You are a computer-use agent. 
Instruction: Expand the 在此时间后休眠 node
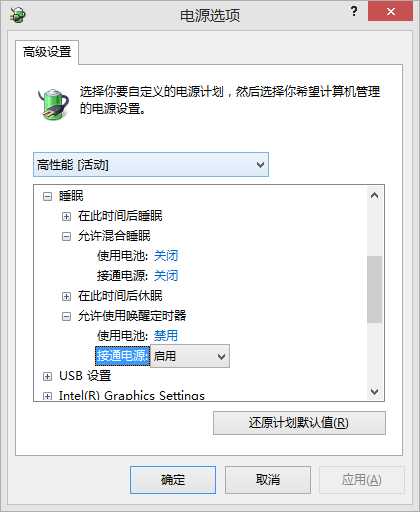66,296
